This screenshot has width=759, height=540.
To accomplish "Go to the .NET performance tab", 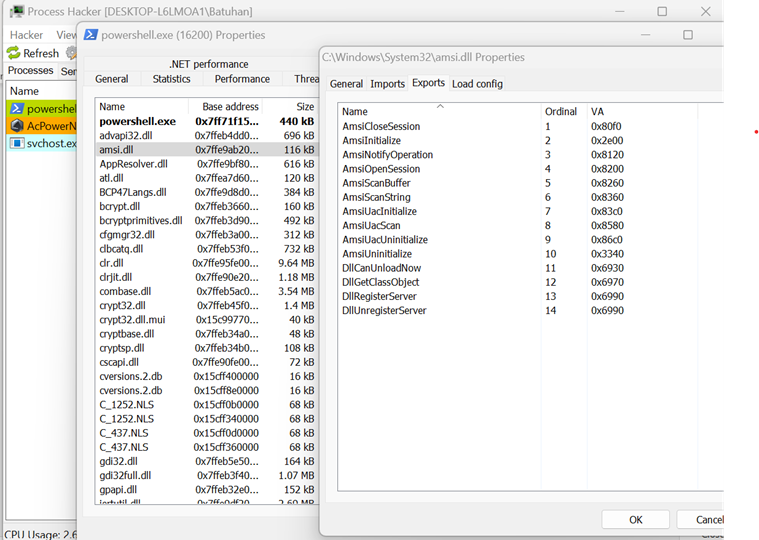I will 208,63.
